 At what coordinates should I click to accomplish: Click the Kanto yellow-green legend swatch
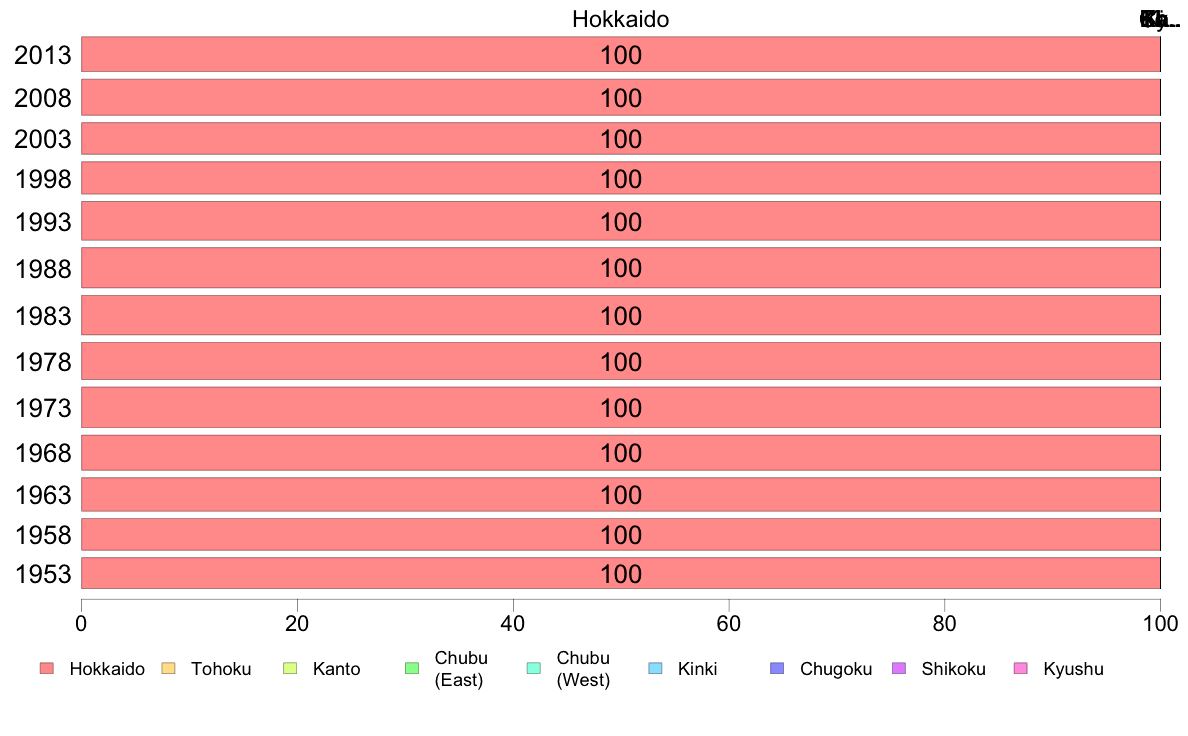[290, 668]
